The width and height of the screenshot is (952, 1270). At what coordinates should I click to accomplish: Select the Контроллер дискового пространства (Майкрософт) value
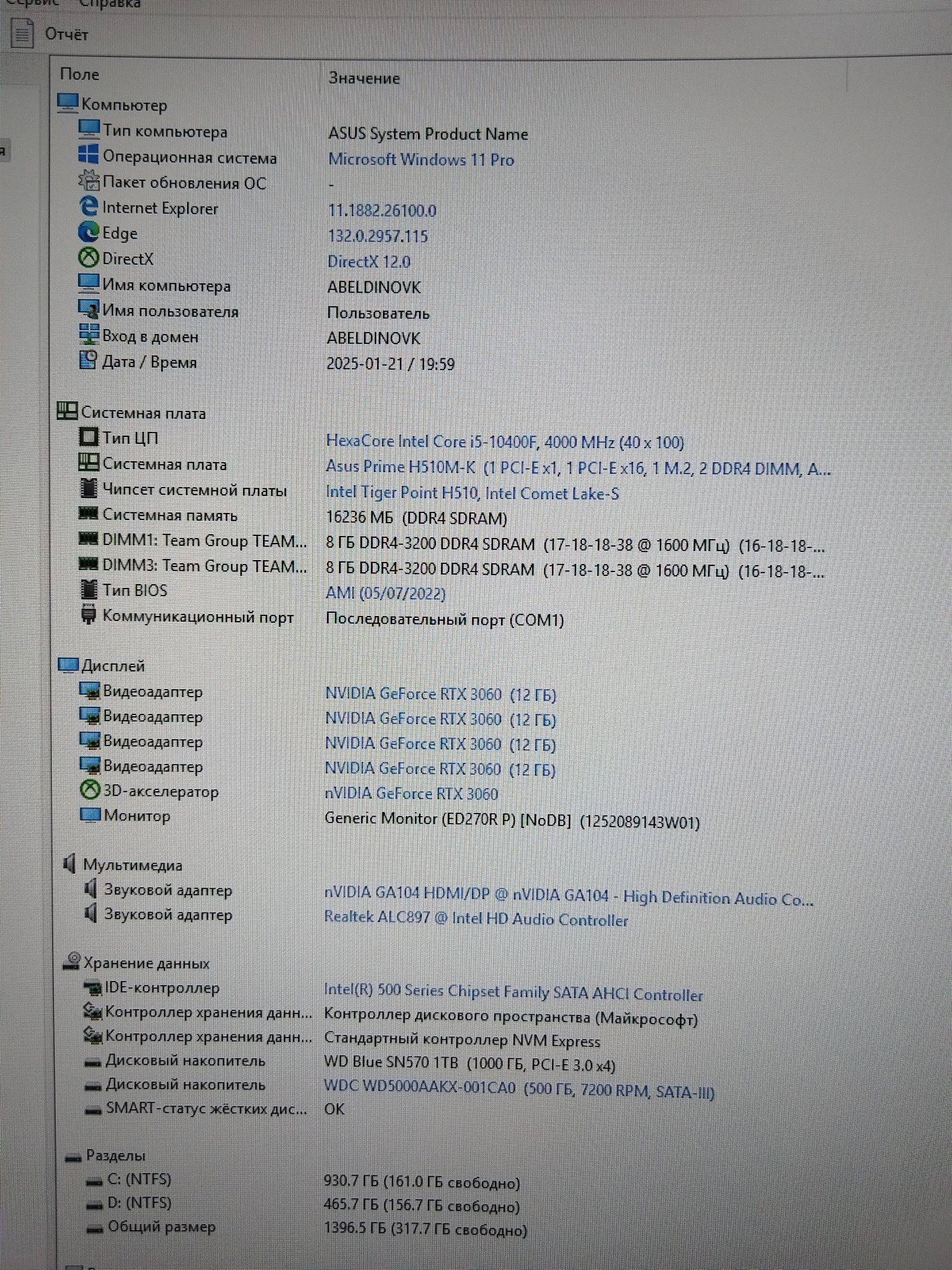[511, 1017]
